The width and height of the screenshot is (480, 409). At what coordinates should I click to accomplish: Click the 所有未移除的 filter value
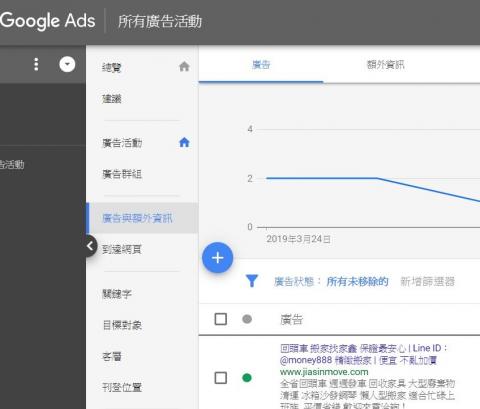[x=357, y=282]
